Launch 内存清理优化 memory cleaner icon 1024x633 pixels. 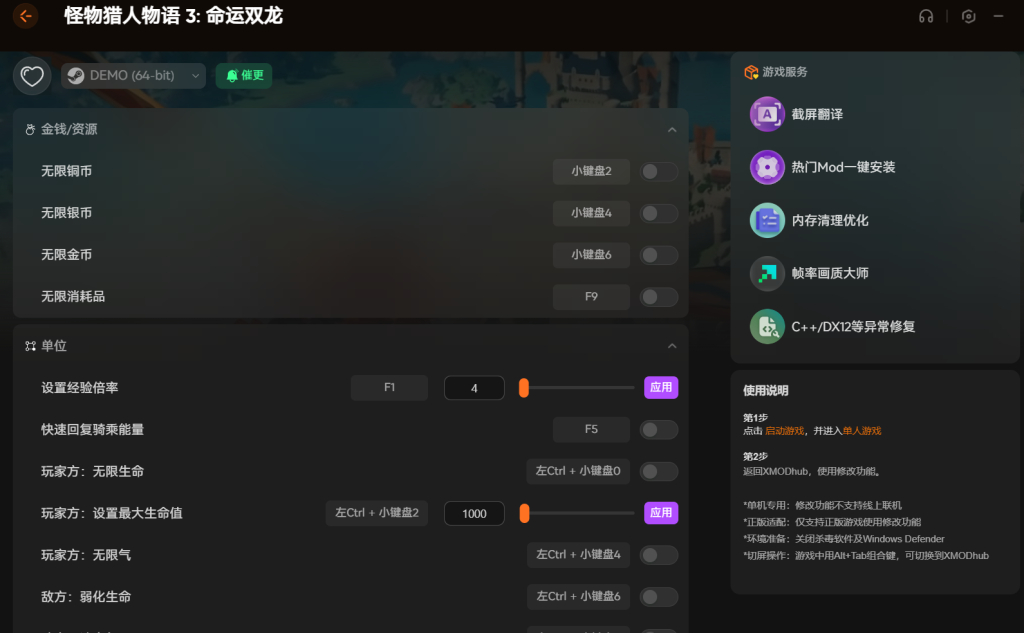pyautogui.click(x=767, y=220)
